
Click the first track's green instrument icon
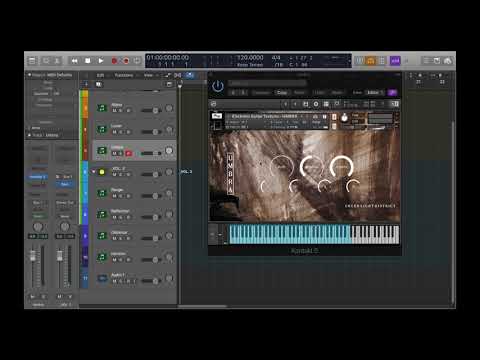[102, 108]
